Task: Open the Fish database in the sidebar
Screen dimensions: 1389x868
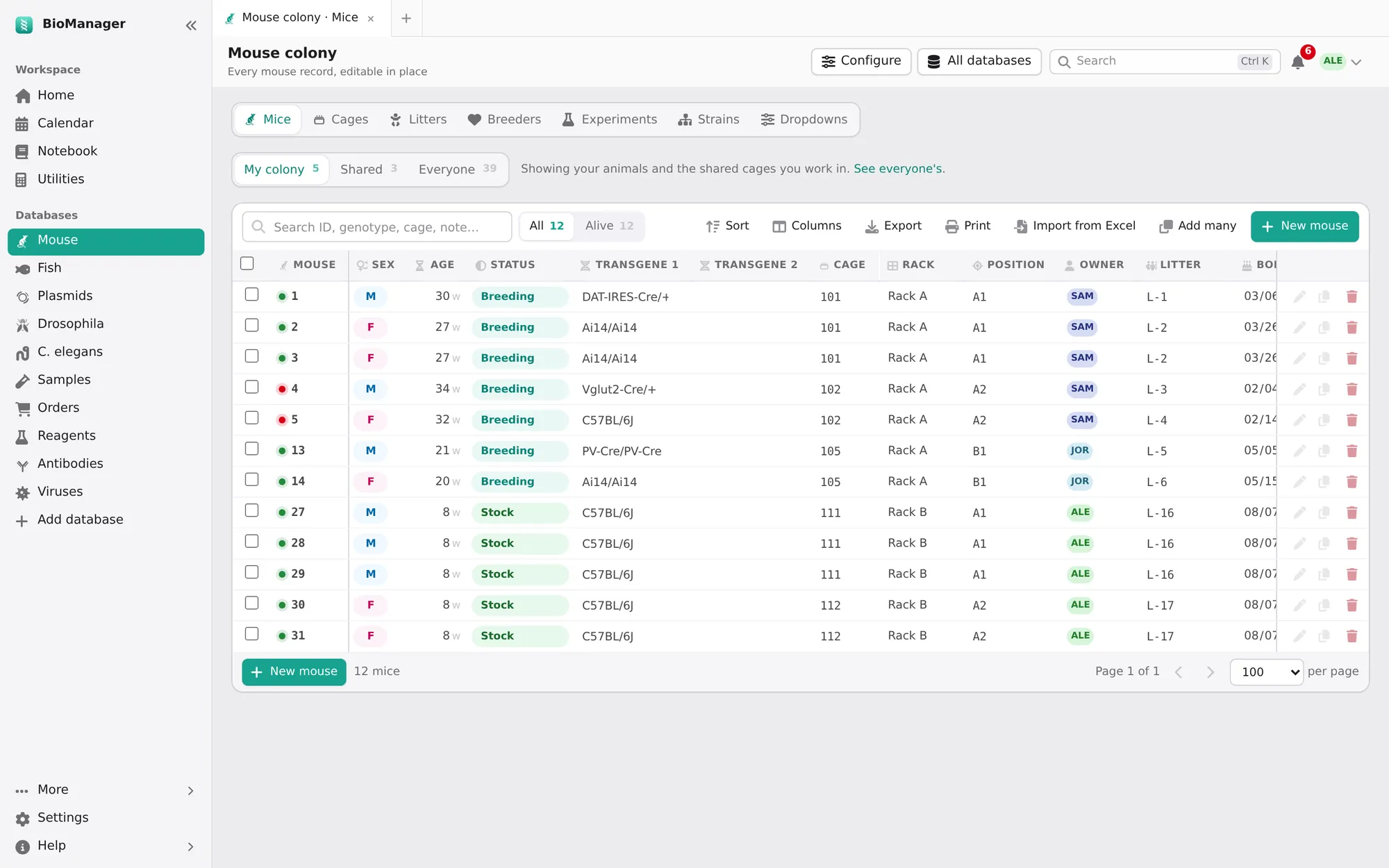Action: pyautogui.click(x=106, y=268)
